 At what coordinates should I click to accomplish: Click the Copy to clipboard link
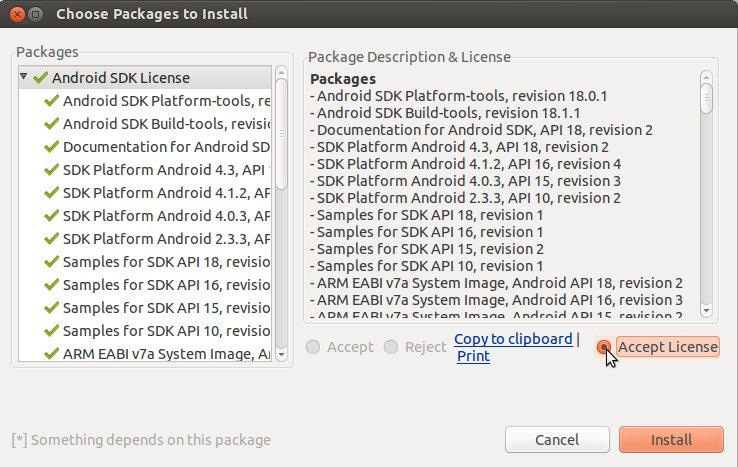point(513,339)
